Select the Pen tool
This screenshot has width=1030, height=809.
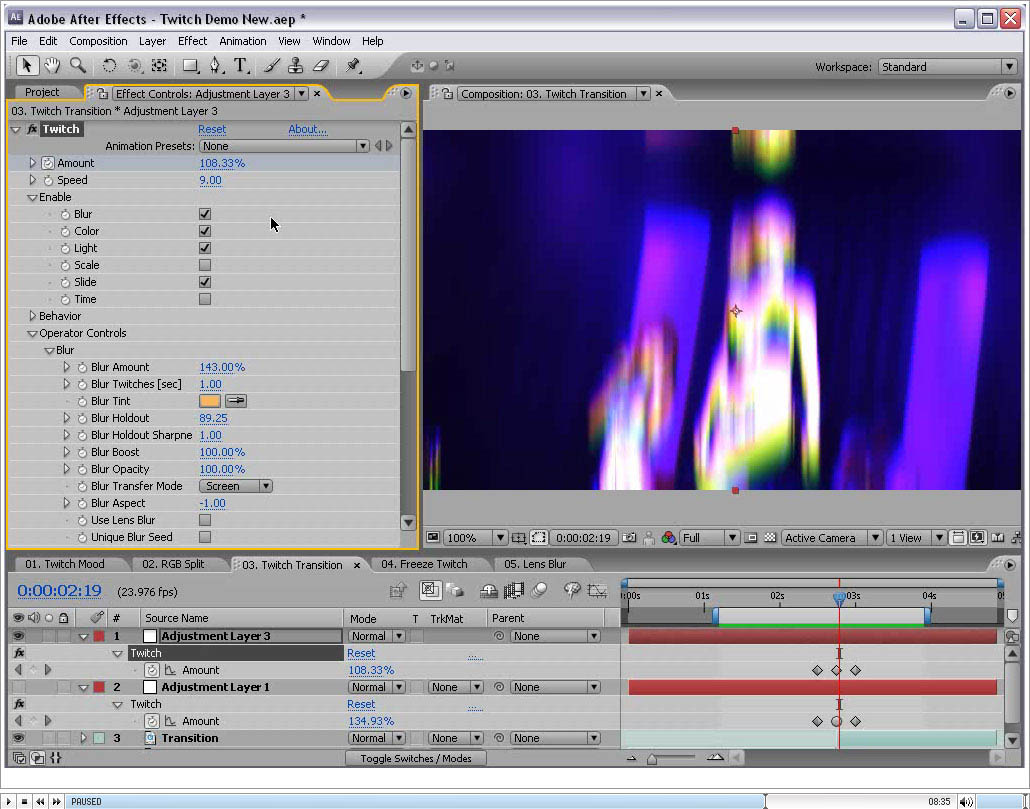[x=215, y=66]
